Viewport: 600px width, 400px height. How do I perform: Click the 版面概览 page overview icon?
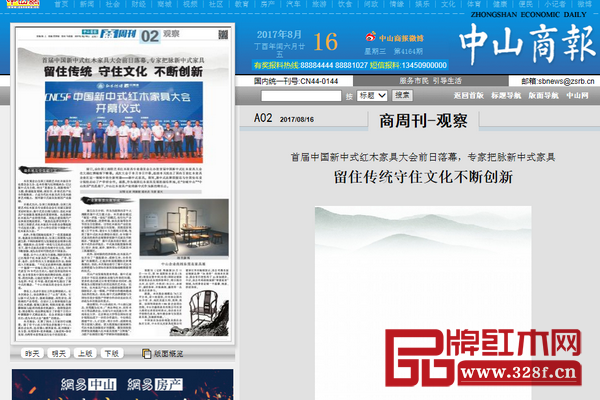coord(146,353)
